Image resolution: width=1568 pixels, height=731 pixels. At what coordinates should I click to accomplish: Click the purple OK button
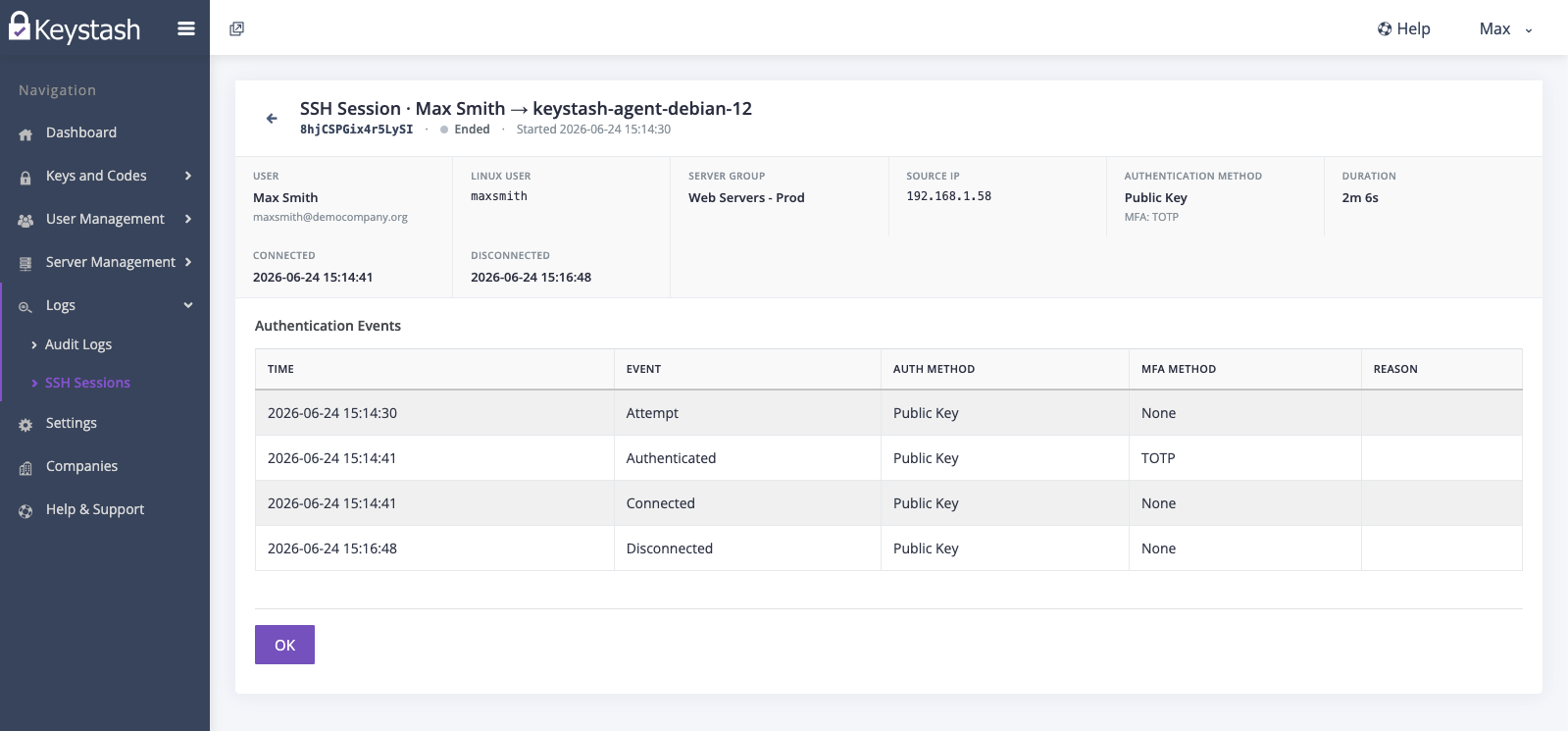(x=284, y=645)
